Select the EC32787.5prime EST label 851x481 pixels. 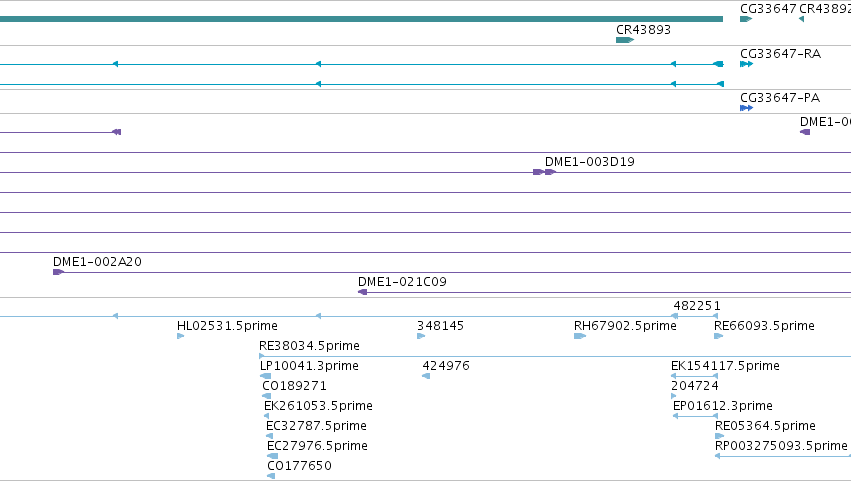pos(316,426)
